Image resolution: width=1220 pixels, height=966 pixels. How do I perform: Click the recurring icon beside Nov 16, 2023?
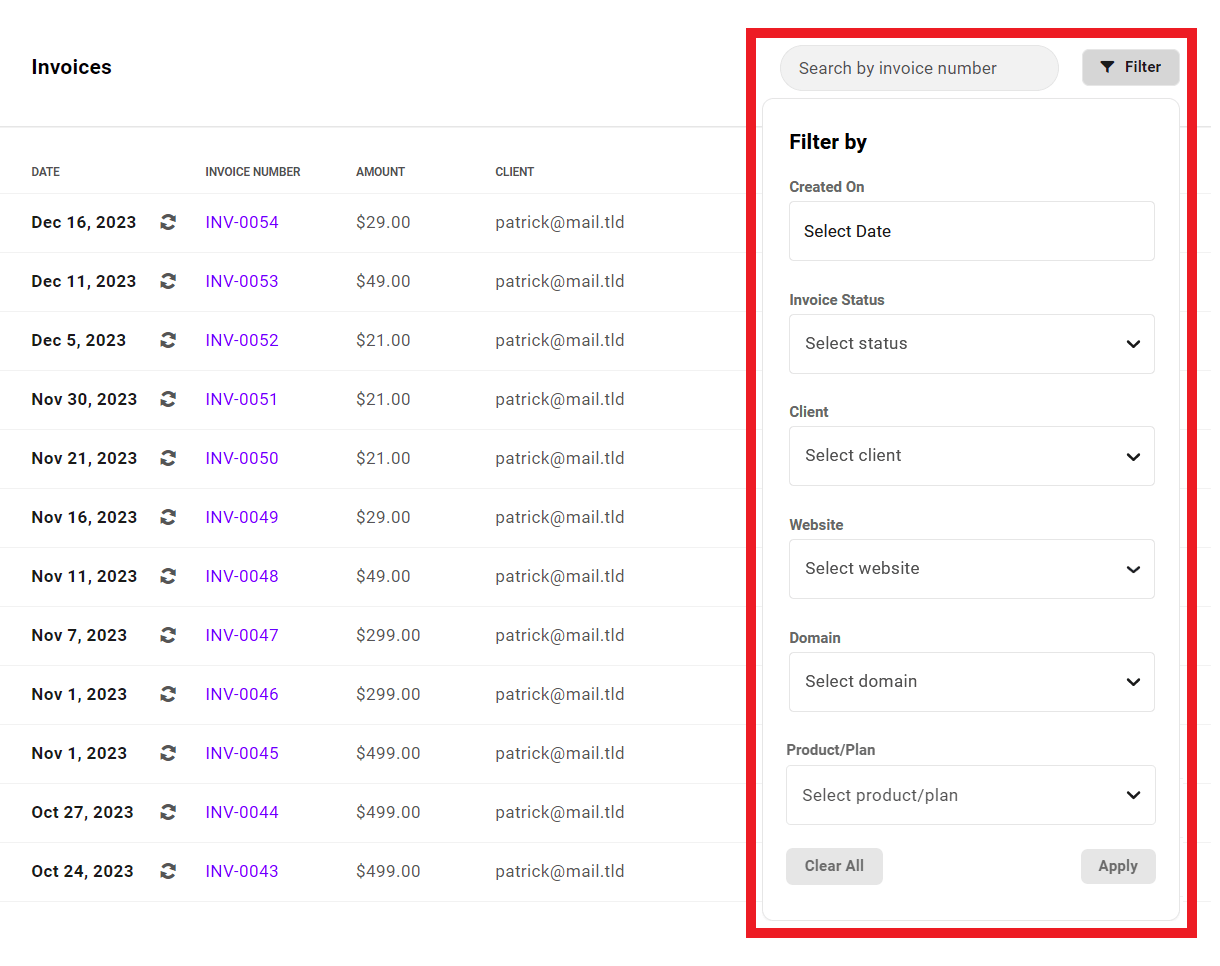[168, 517]
